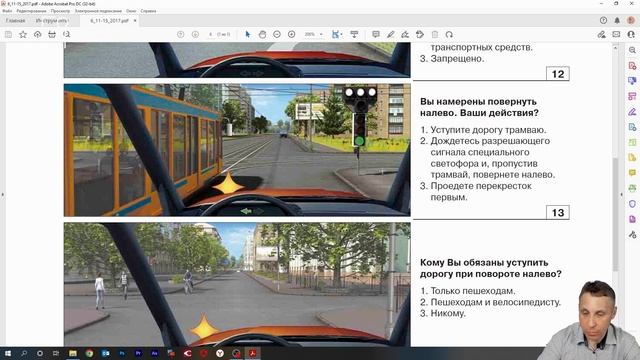
Task: Select the Hand pan tool
Action: (x=262, y=35)
